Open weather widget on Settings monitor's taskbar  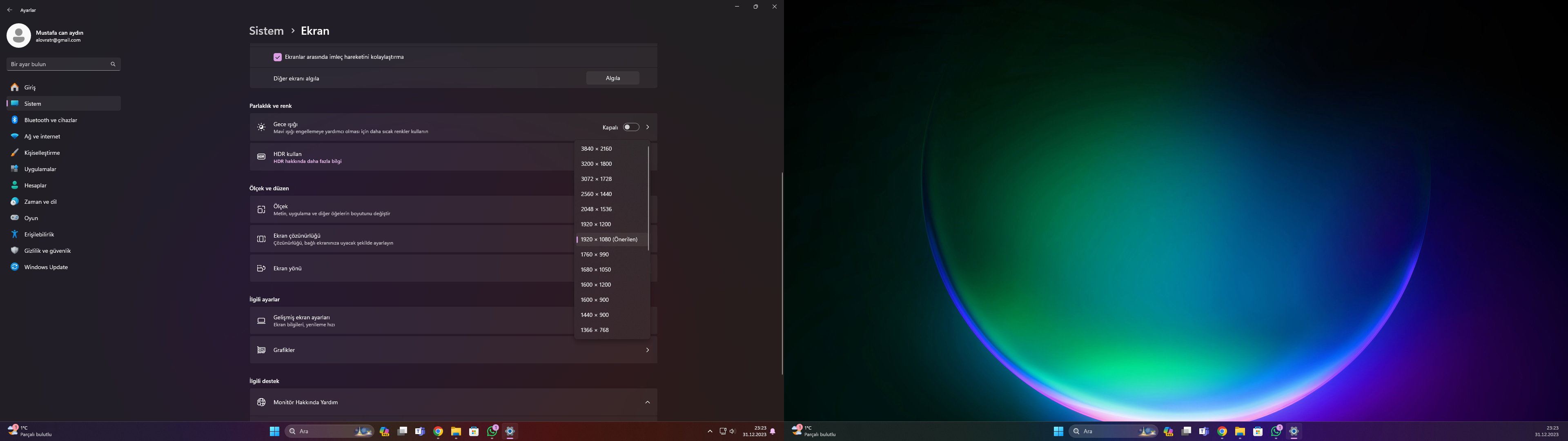(x=30, y=431)
